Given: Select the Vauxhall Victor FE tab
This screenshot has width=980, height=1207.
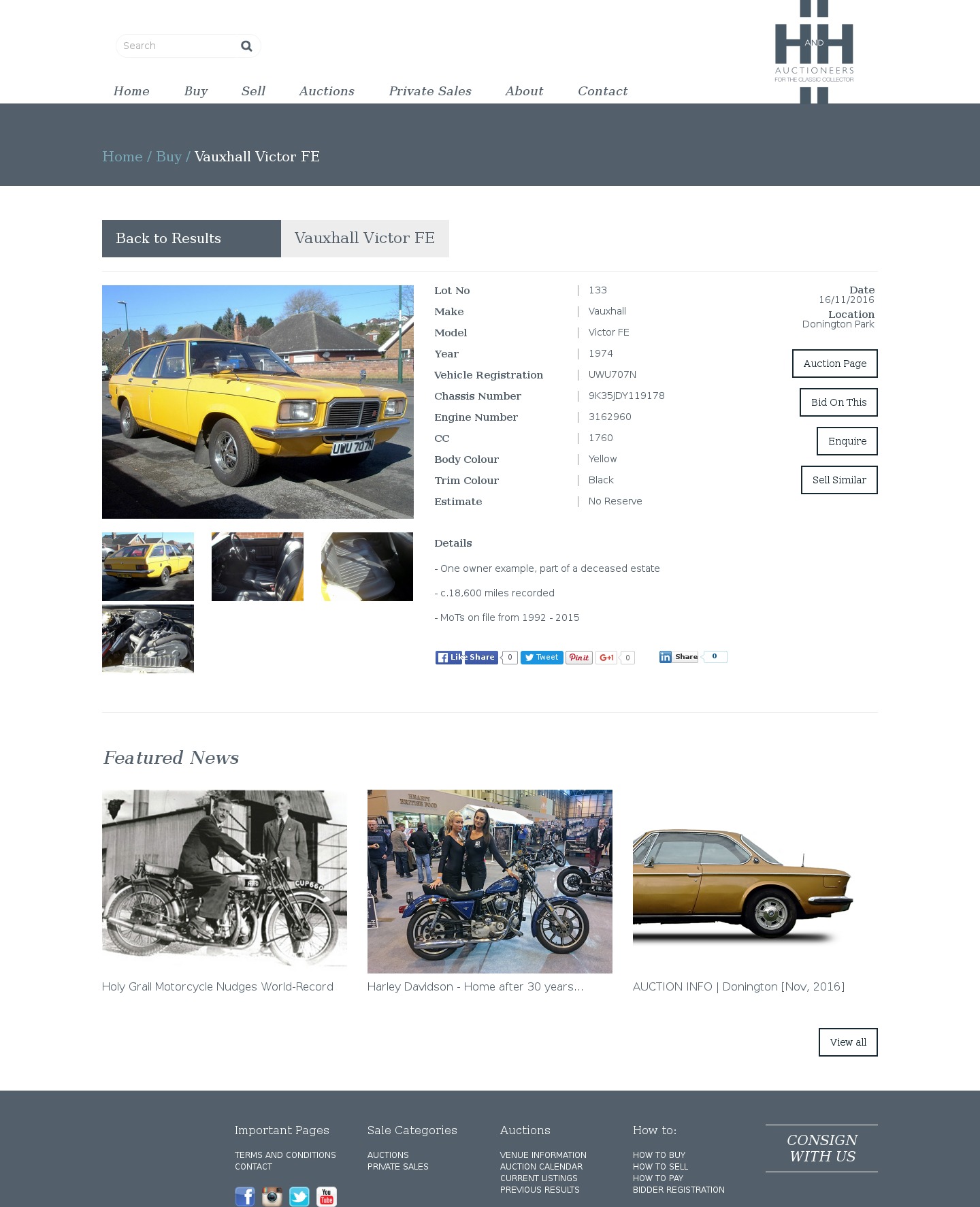Looking at the screenshot, I should point(365,238).
